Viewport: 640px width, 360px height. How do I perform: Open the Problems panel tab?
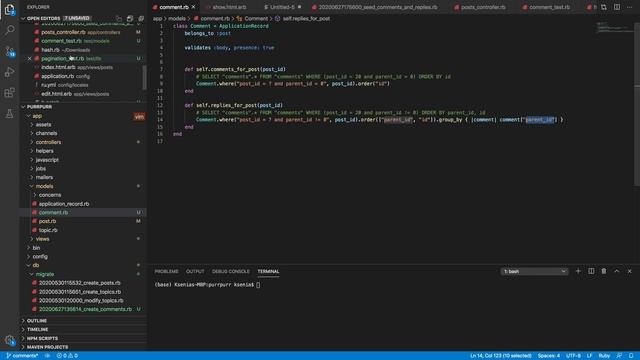(166, 271)
